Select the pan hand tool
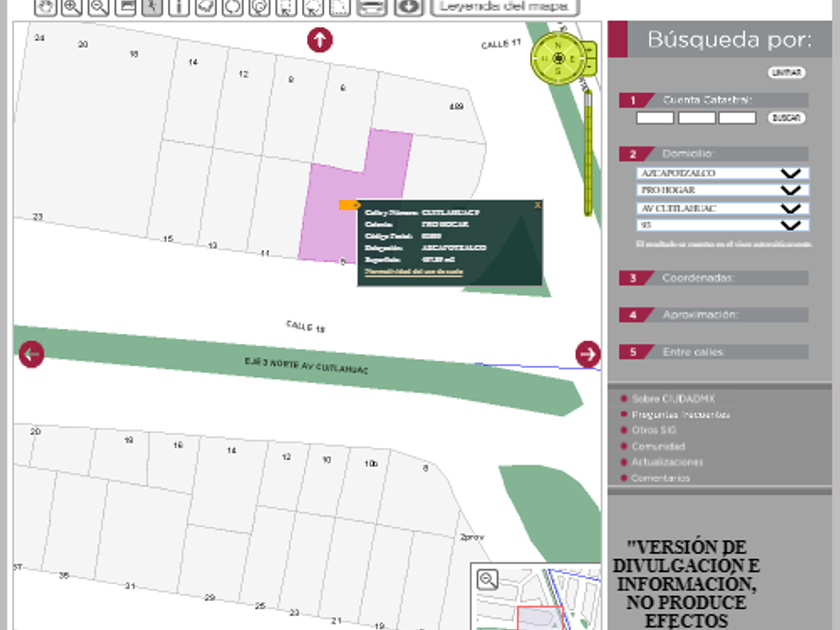The width and height of the screenshot is (840, 630). [45, 7]
